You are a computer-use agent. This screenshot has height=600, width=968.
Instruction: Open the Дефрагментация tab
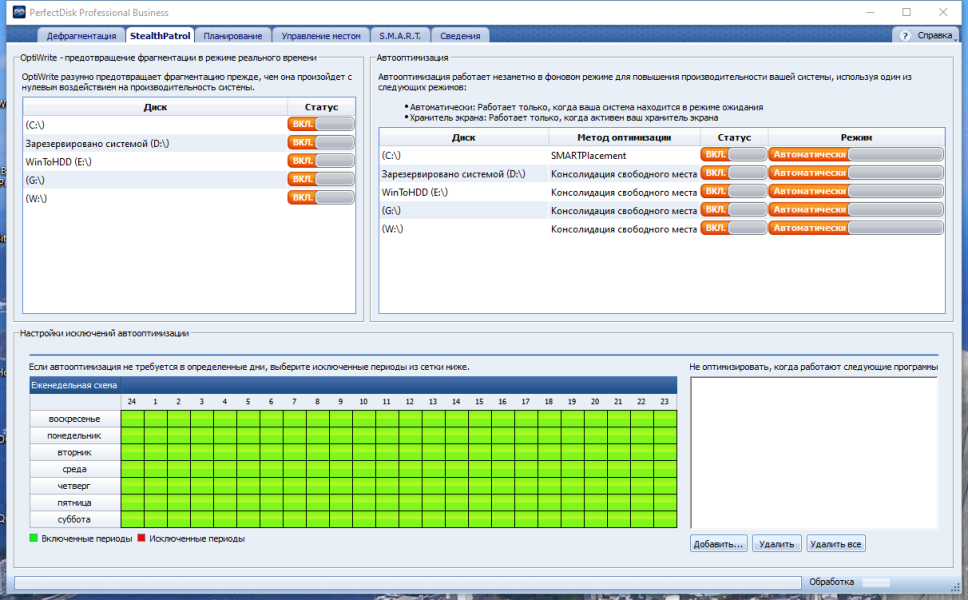tap(81, 36)
